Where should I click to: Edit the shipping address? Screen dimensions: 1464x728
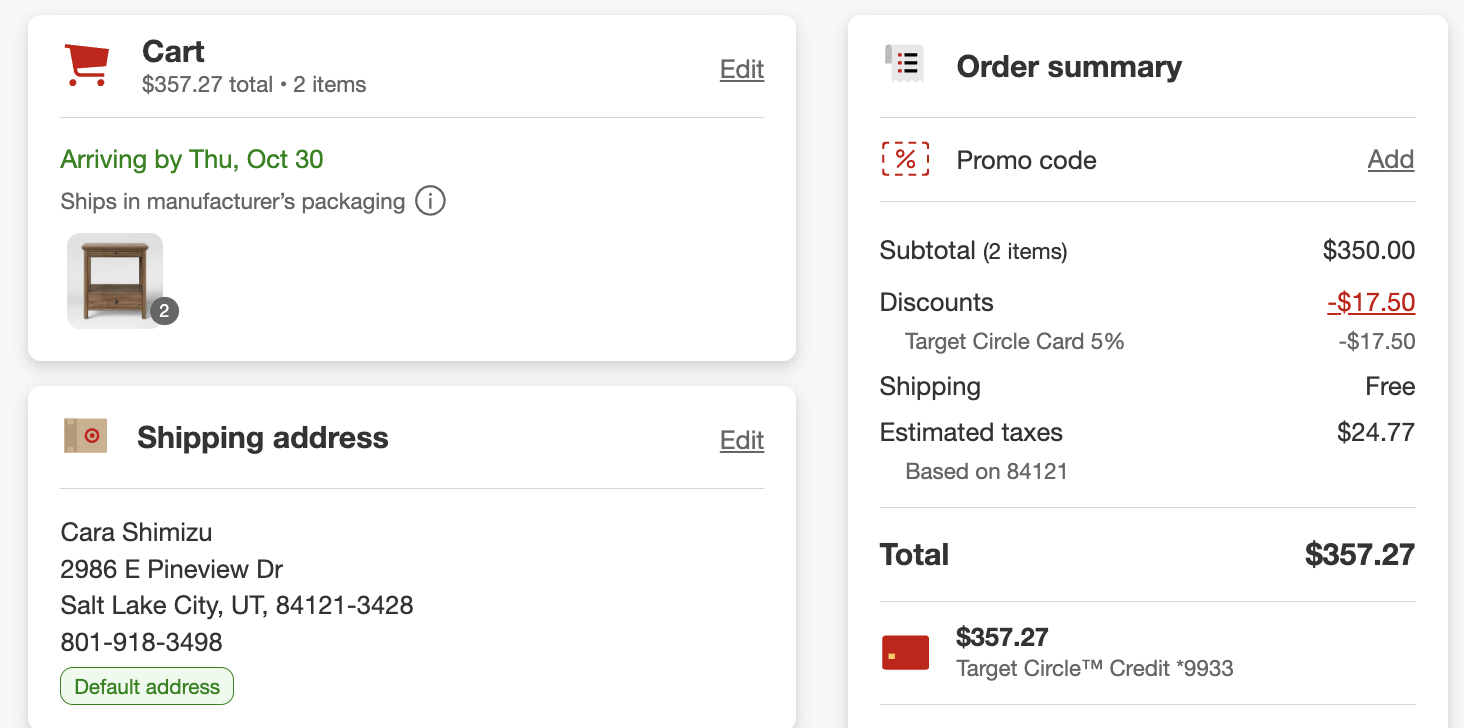pos(741,440)
